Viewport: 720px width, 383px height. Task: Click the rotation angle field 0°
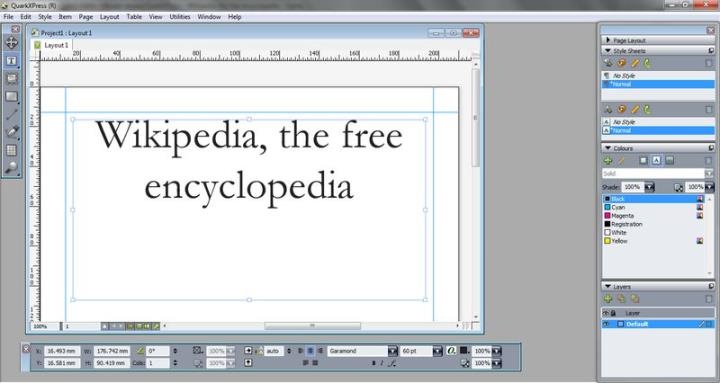(x=158, y=351)
